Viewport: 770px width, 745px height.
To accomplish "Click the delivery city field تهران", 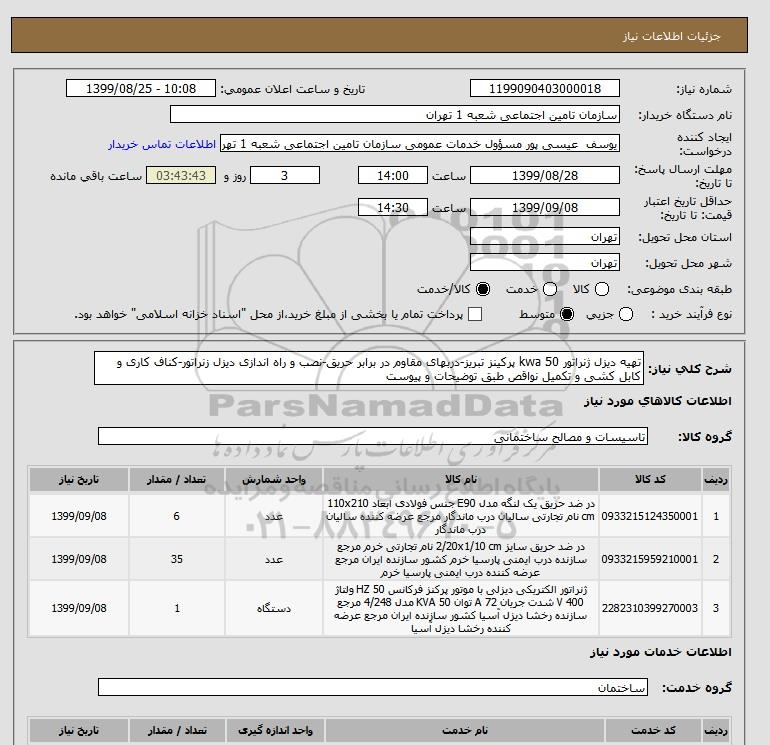I will click(545, 263).
